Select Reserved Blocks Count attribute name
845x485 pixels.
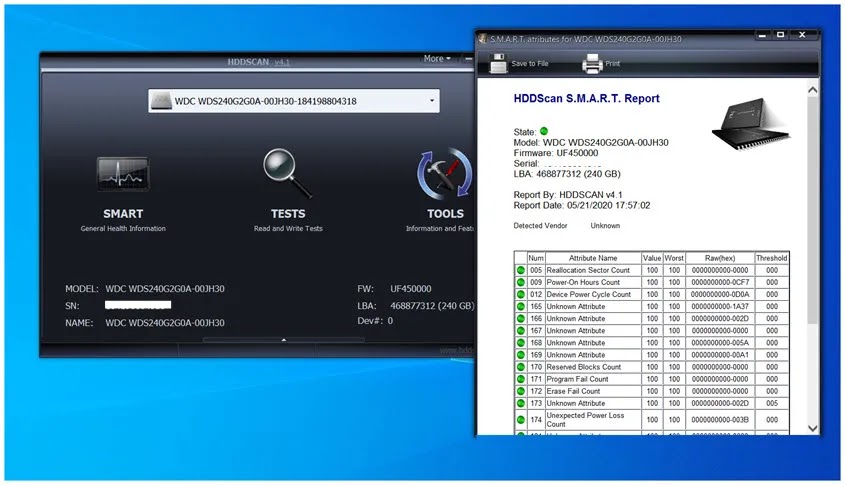[584, 367]
